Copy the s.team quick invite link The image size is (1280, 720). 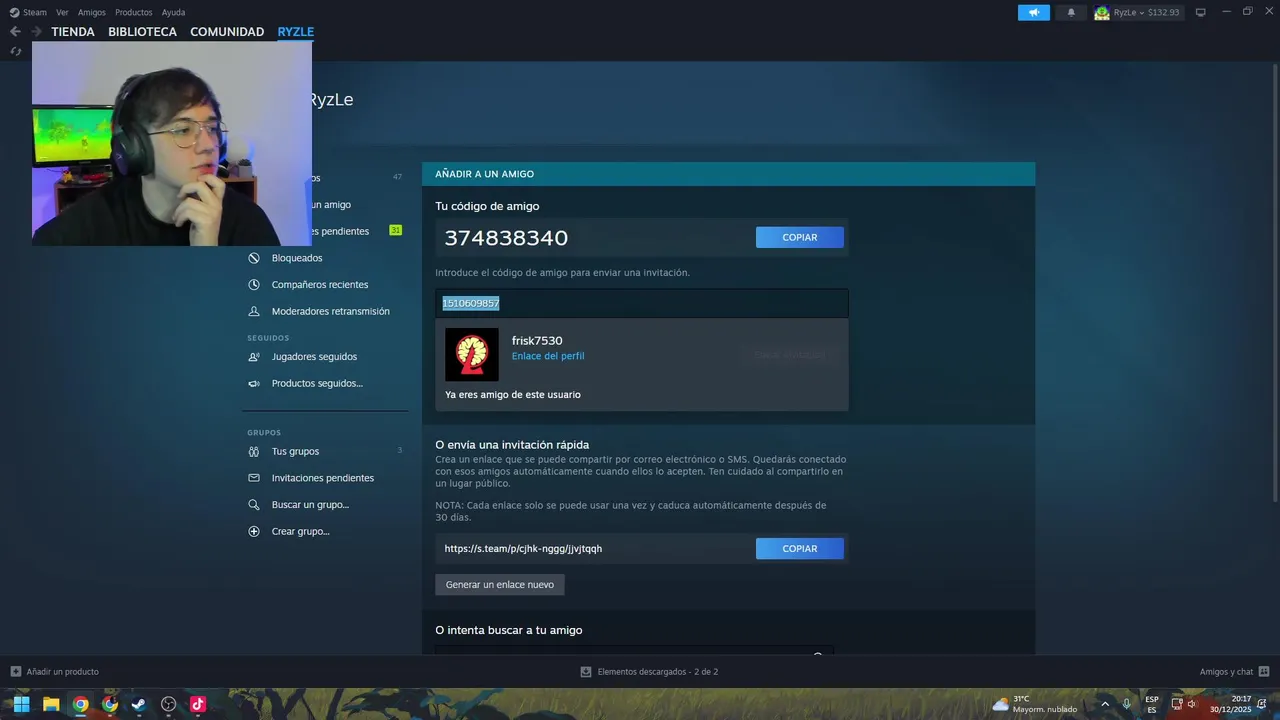[x=800, y=548]
